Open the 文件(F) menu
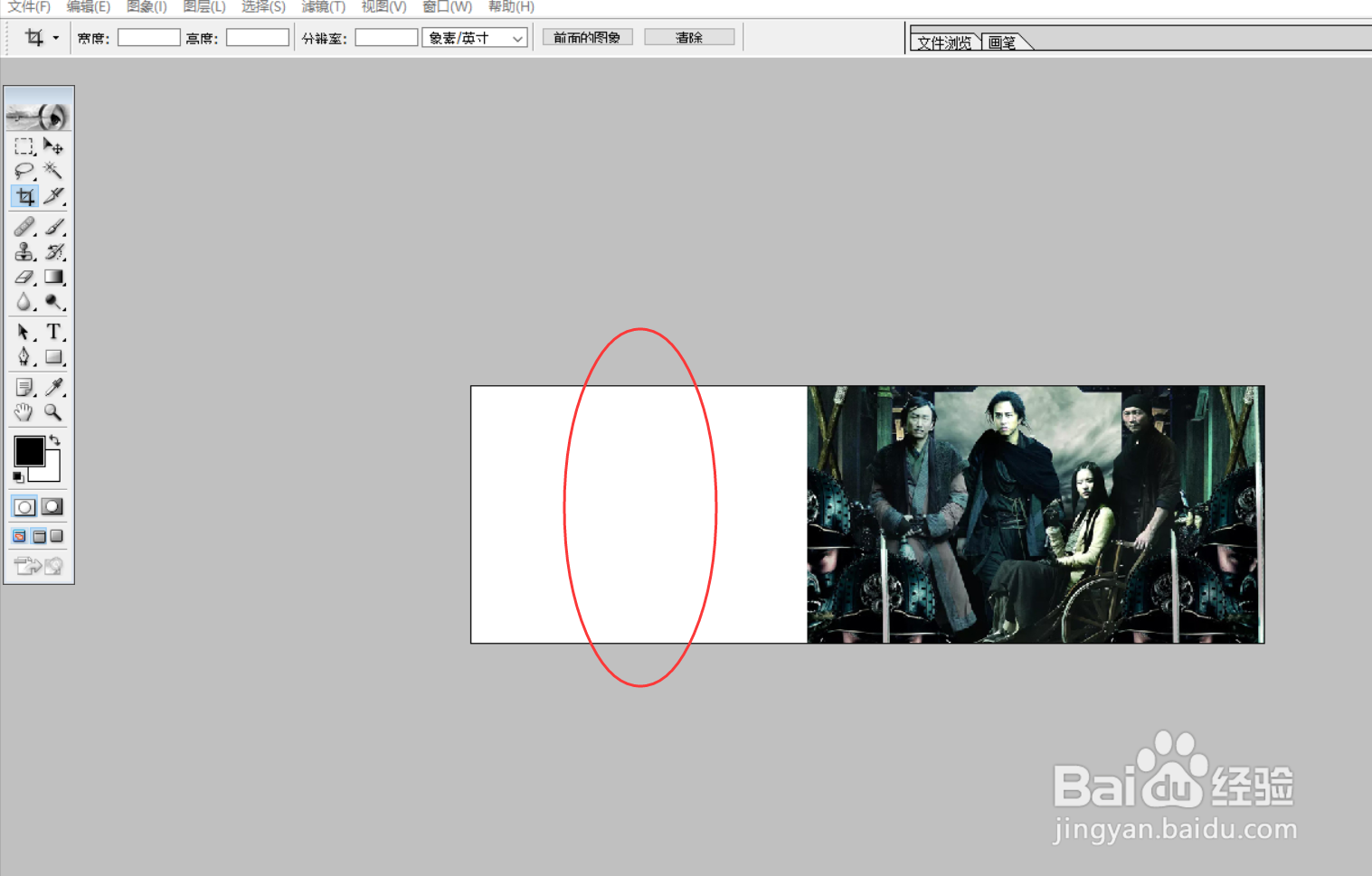Screen dimensions: 1372x876 (29, 7)
